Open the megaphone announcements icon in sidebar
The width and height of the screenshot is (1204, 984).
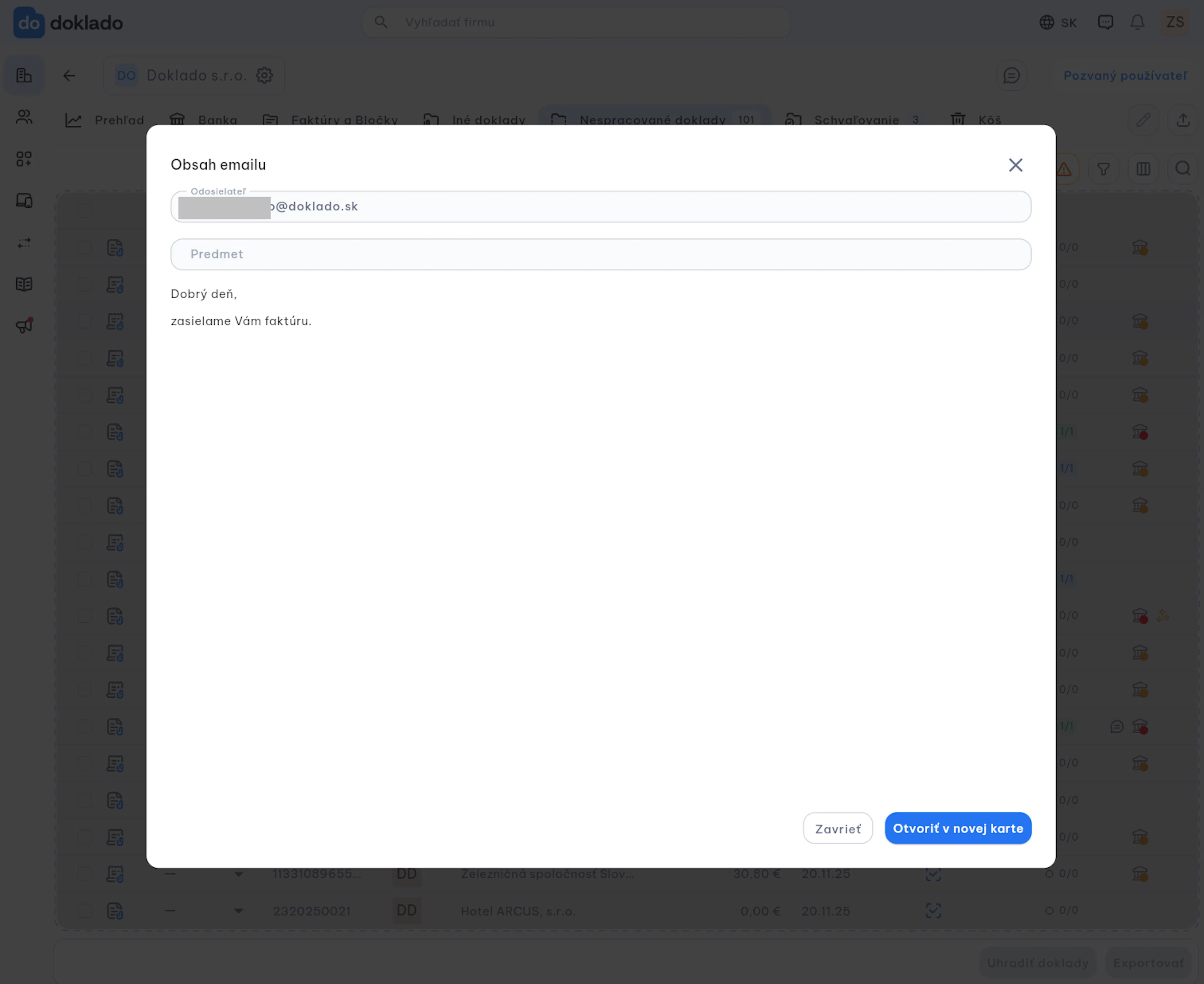[x=24, y=325]
